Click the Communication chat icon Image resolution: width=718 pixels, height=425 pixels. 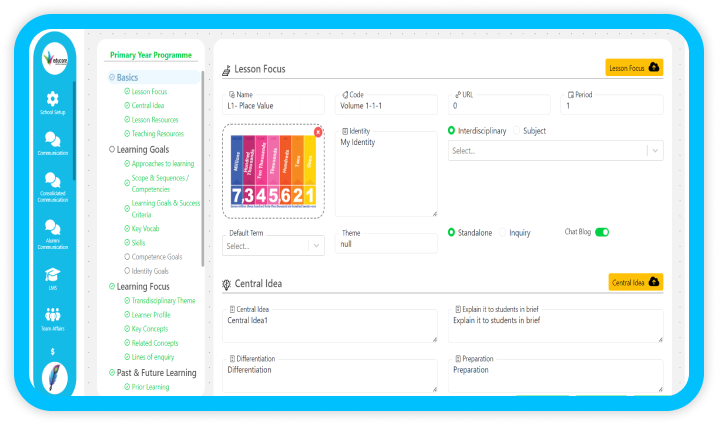[53, 140]
